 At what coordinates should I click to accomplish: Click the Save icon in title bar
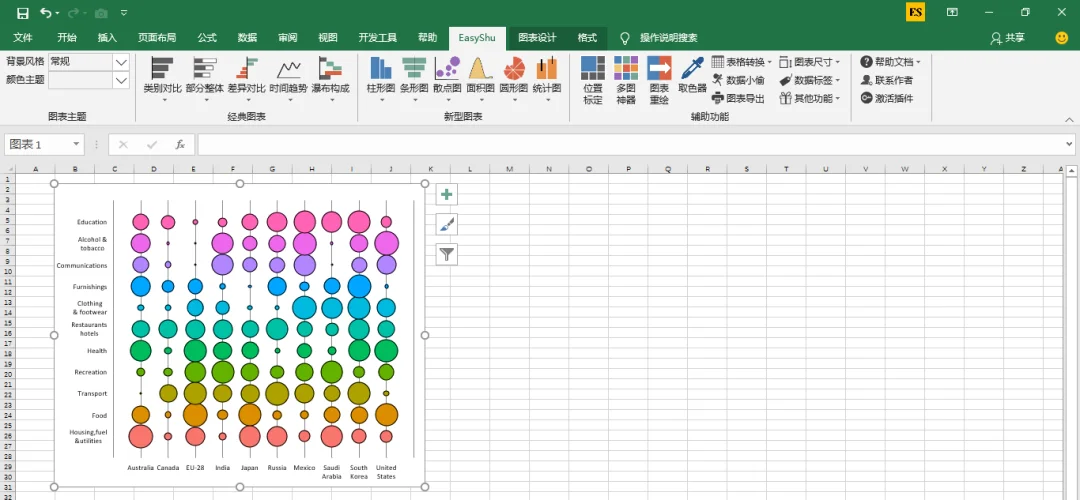pyautogui.click(x=23, y=13)
